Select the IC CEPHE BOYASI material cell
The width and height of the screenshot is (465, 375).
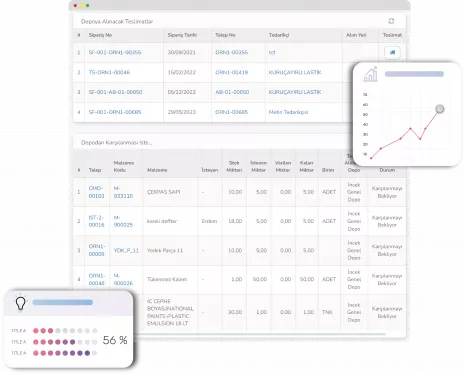click(x=170, y=312)
